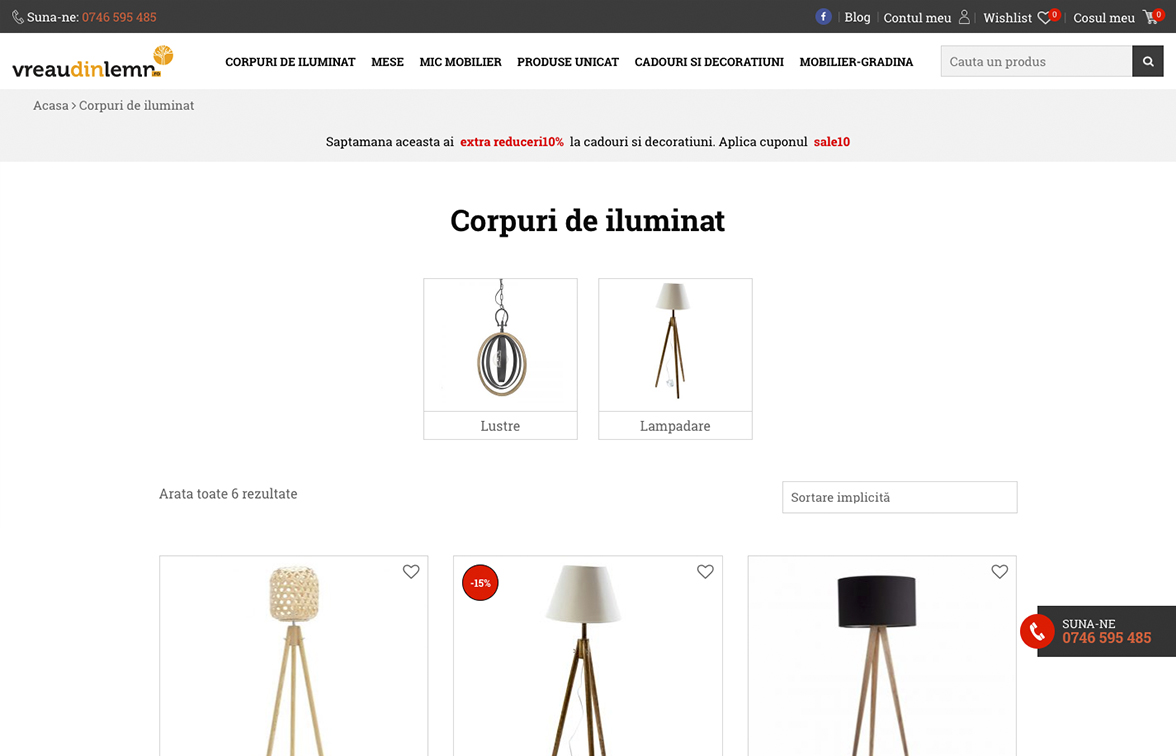The image size is (1176, 756).
Task: Expand the Cadouri si decoratiuni menu
Action: [x=709, y=62]
